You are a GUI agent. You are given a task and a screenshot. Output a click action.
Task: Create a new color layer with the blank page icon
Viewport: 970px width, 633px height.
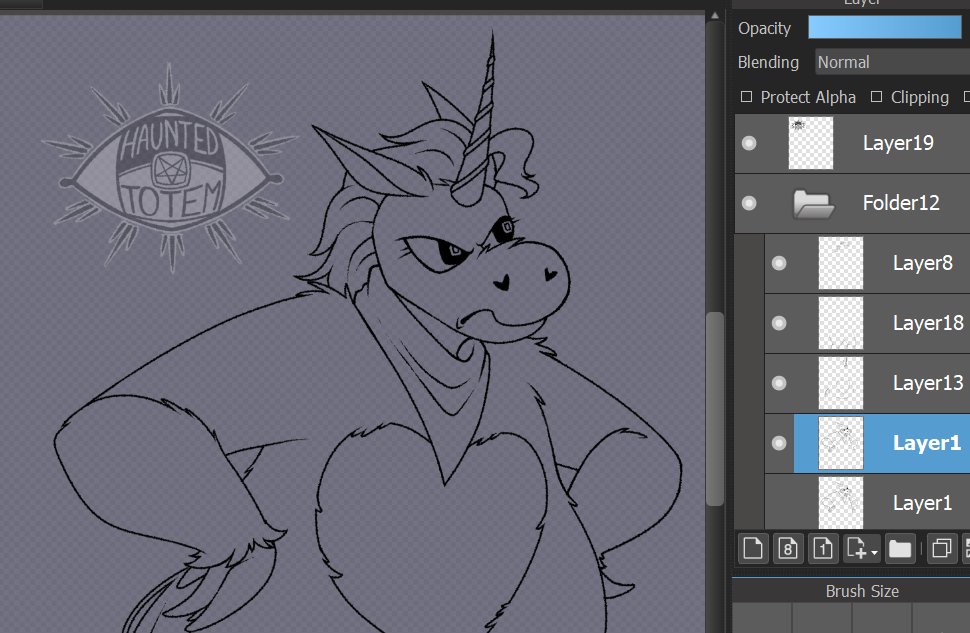(x=752, y=548)
